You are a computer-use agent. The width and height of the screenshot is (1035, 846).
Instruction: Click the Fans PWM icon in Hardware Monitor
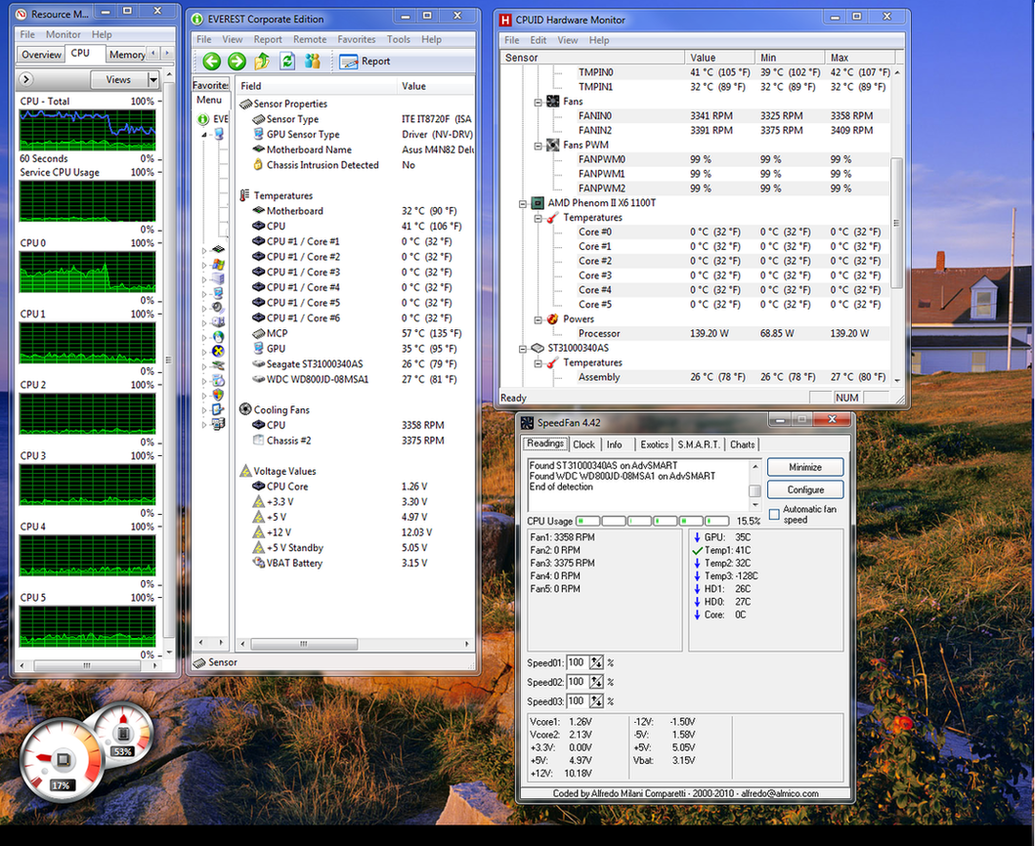[x=553, y=145]
